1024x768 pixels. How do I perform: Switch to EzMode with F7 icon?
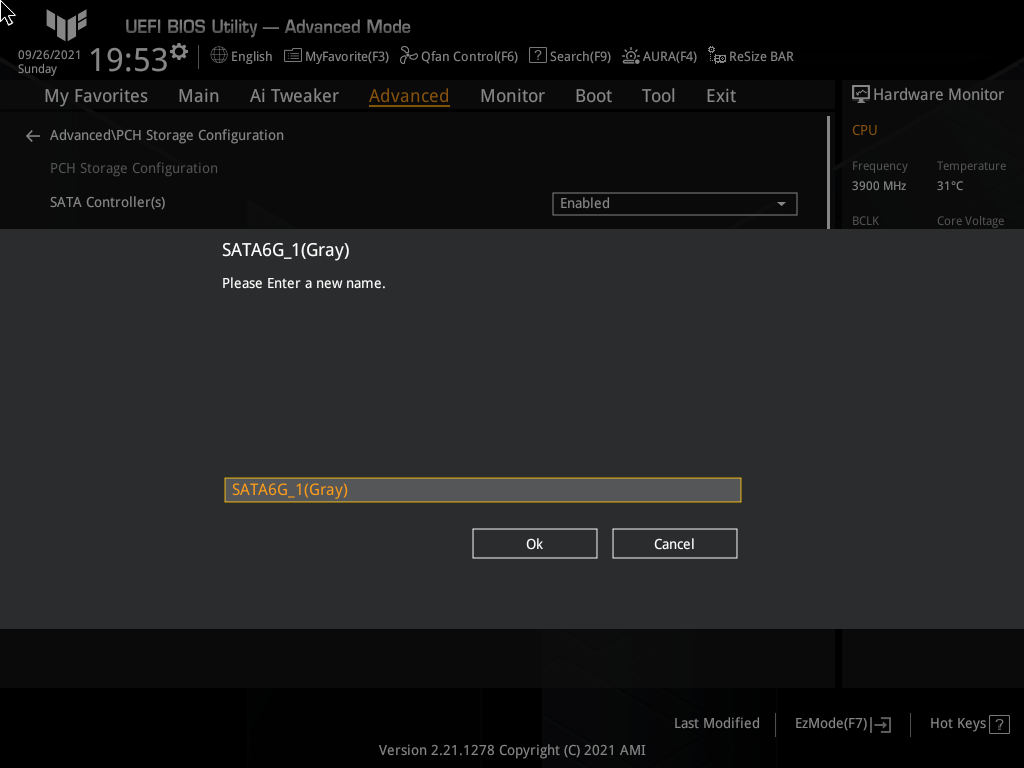841,723
